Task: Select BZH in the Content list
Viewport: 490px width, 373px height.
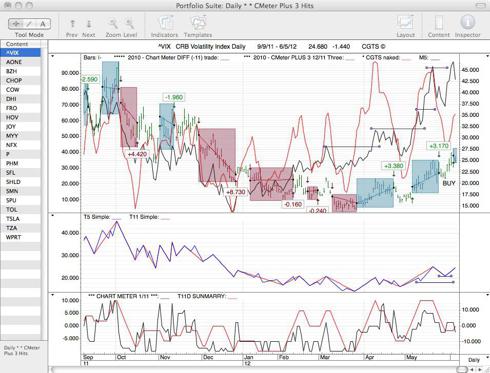Action: click(x=21, y=71)
